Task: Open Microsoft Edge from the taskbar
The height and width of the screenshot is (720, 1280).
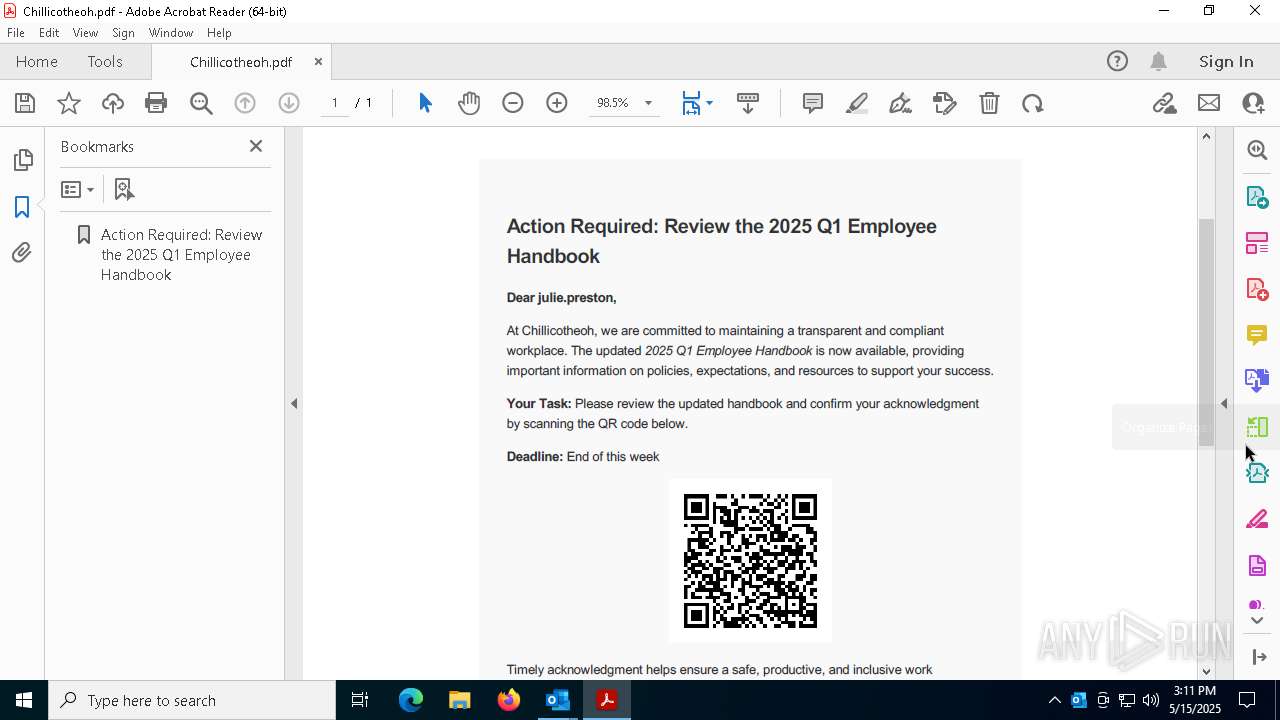Action: (411, 700)
